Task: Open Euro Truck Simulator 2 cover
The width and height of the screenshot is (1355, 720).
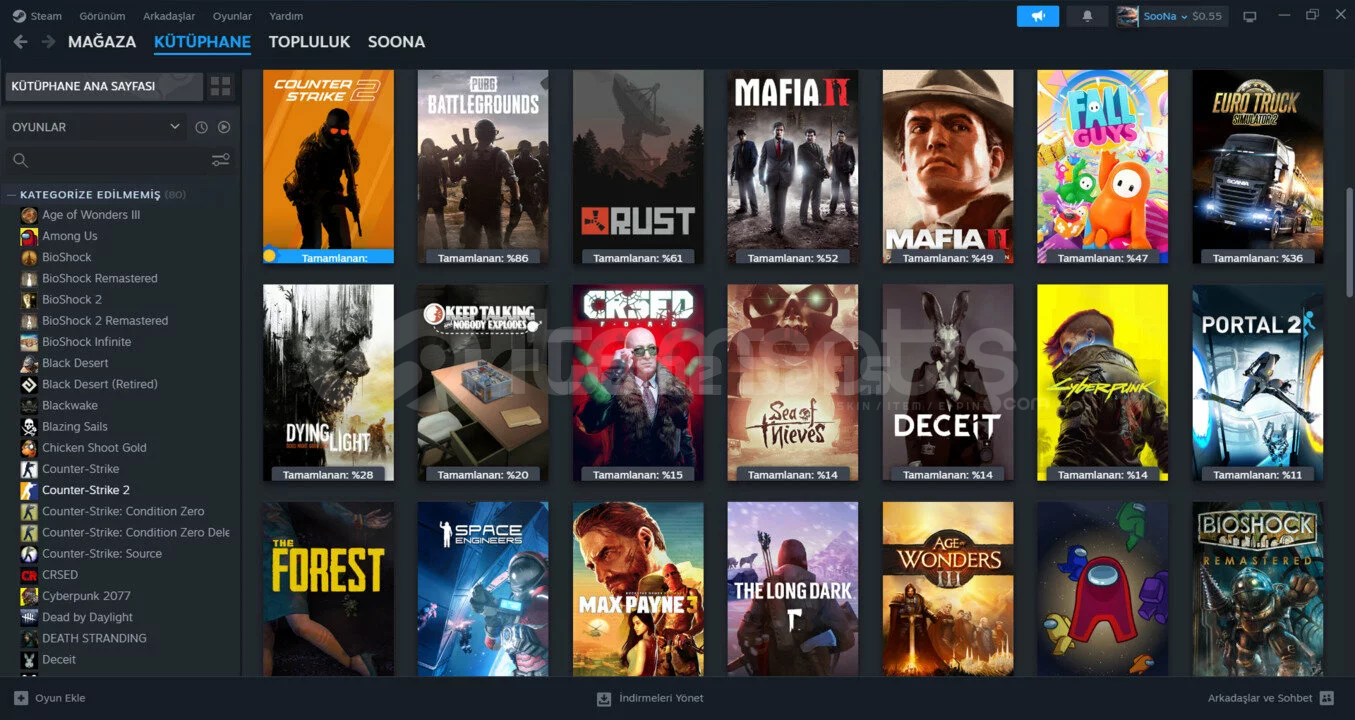Action: (x=1258, y=166)
